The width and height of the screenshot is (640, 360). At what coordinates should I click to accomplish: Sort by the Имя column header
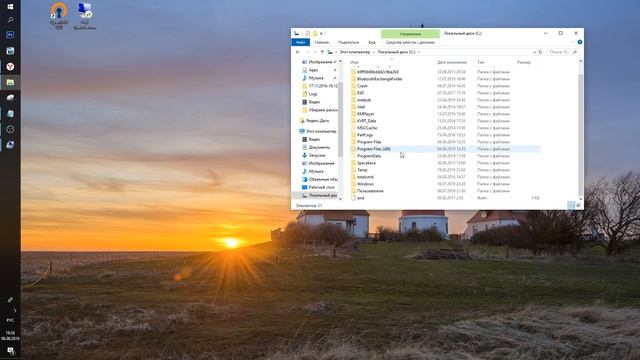pos(354,62)
